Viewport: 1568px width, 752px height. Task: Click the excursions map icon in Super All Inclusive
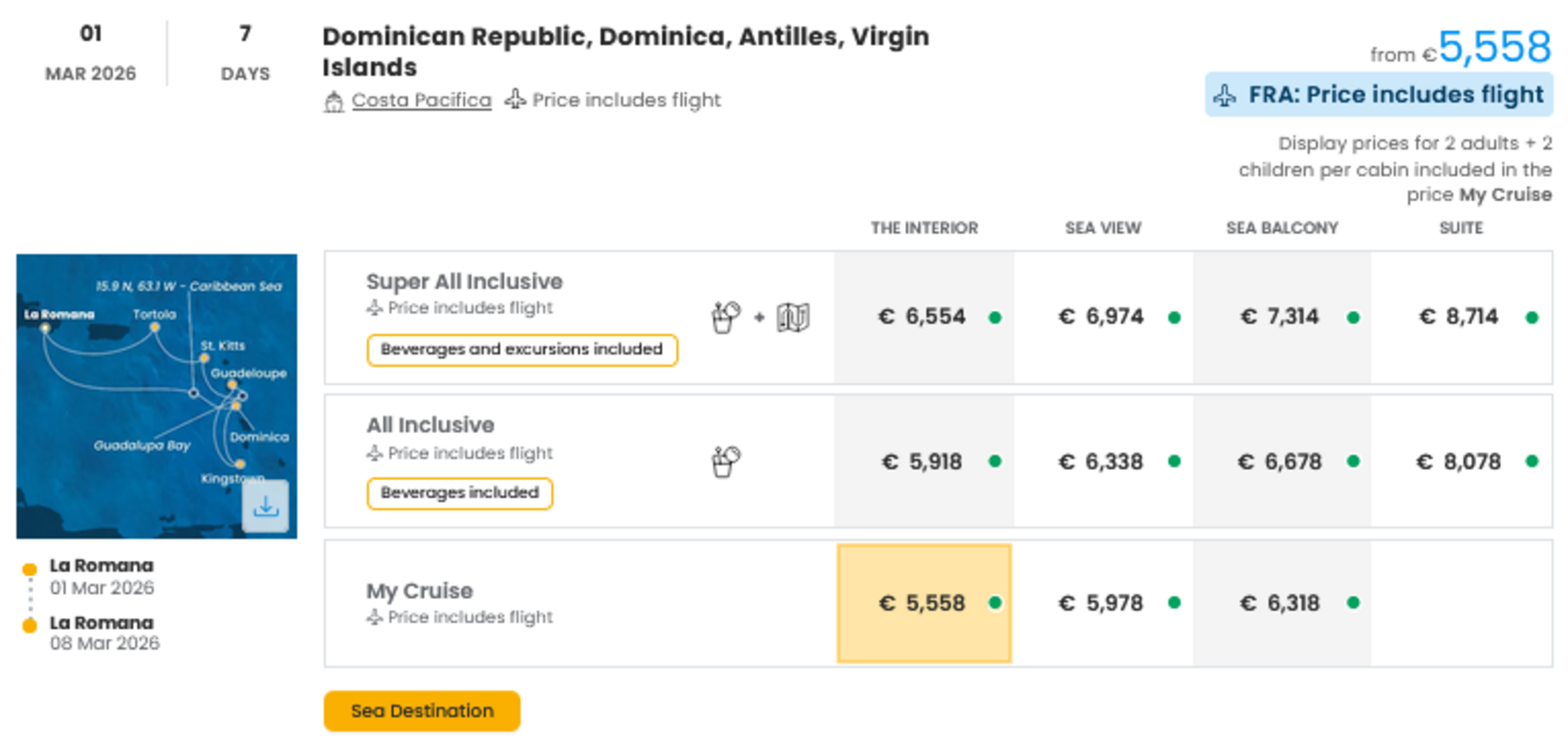792,318
